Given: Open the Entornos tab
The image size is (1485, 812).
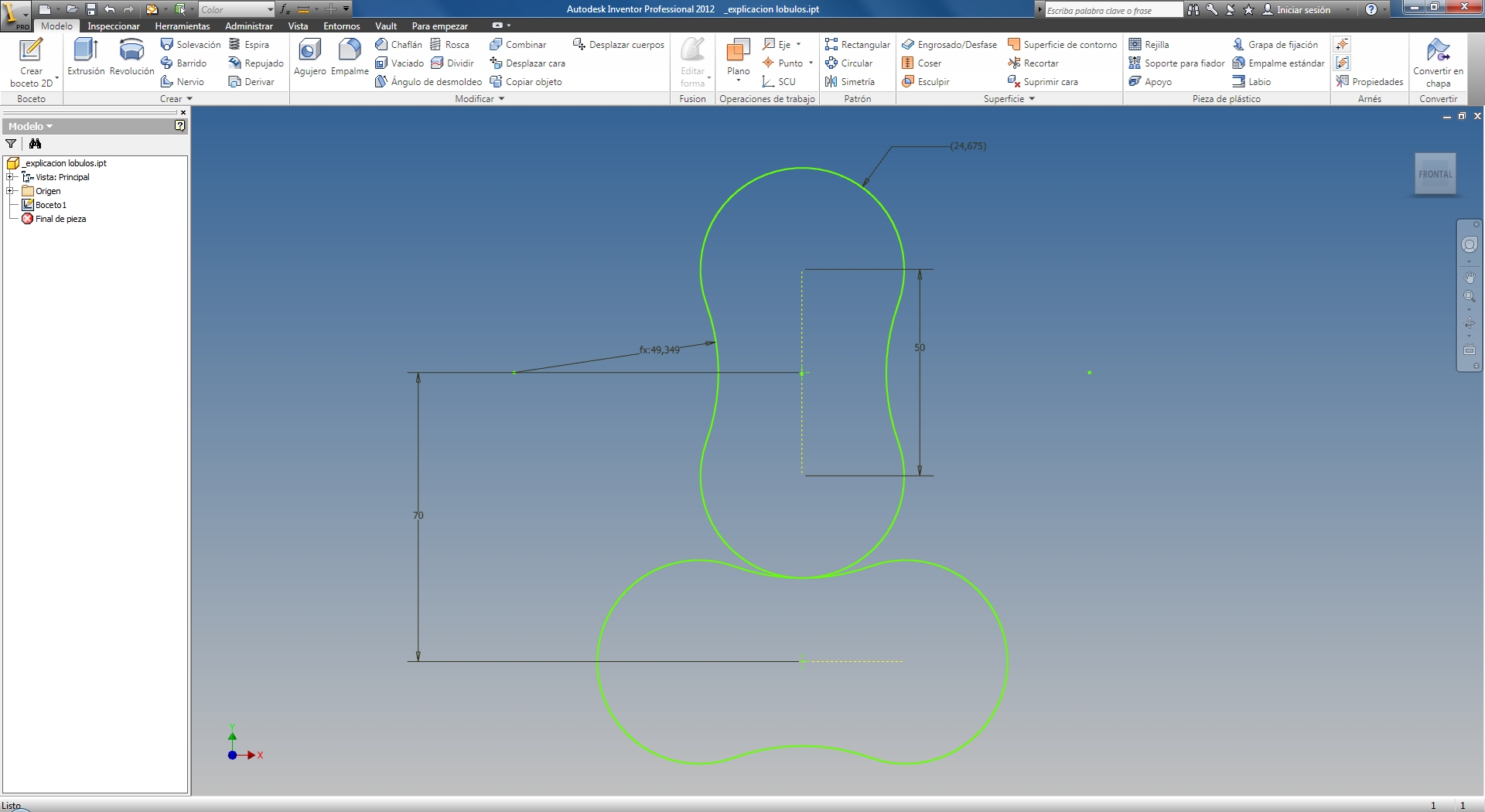Looking at the screenshot, I should [342, 26].
